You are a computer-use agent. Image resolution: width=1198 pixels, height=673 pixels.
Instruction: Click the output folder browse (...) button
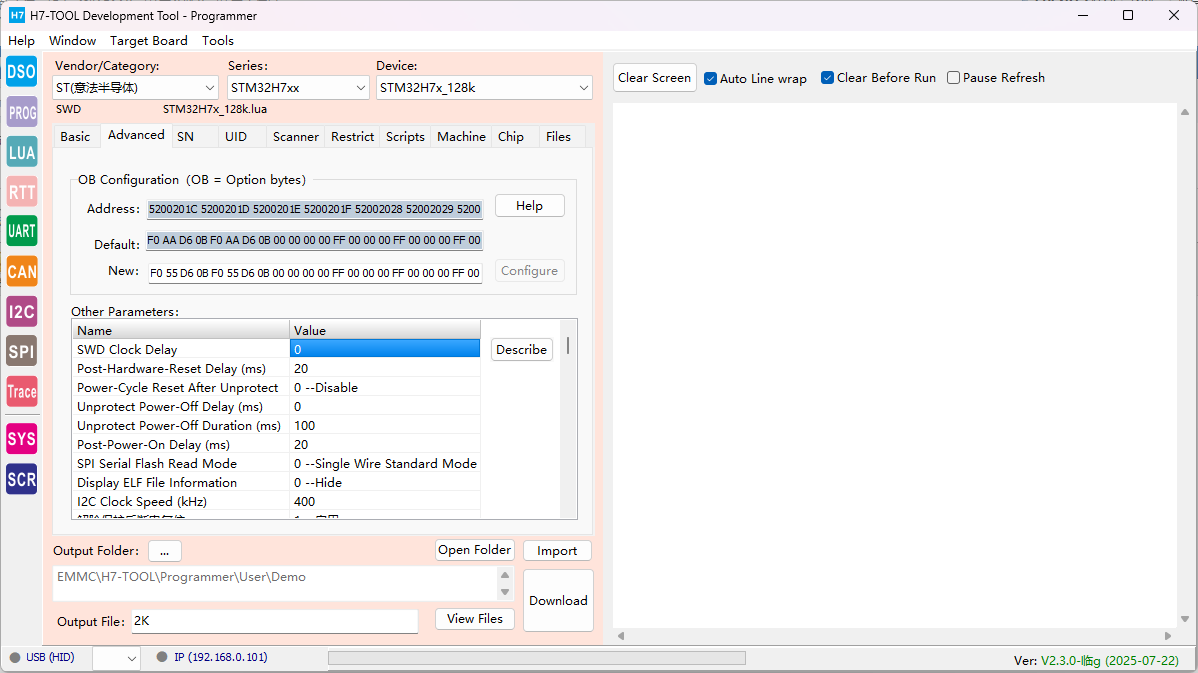coord(164,551)
